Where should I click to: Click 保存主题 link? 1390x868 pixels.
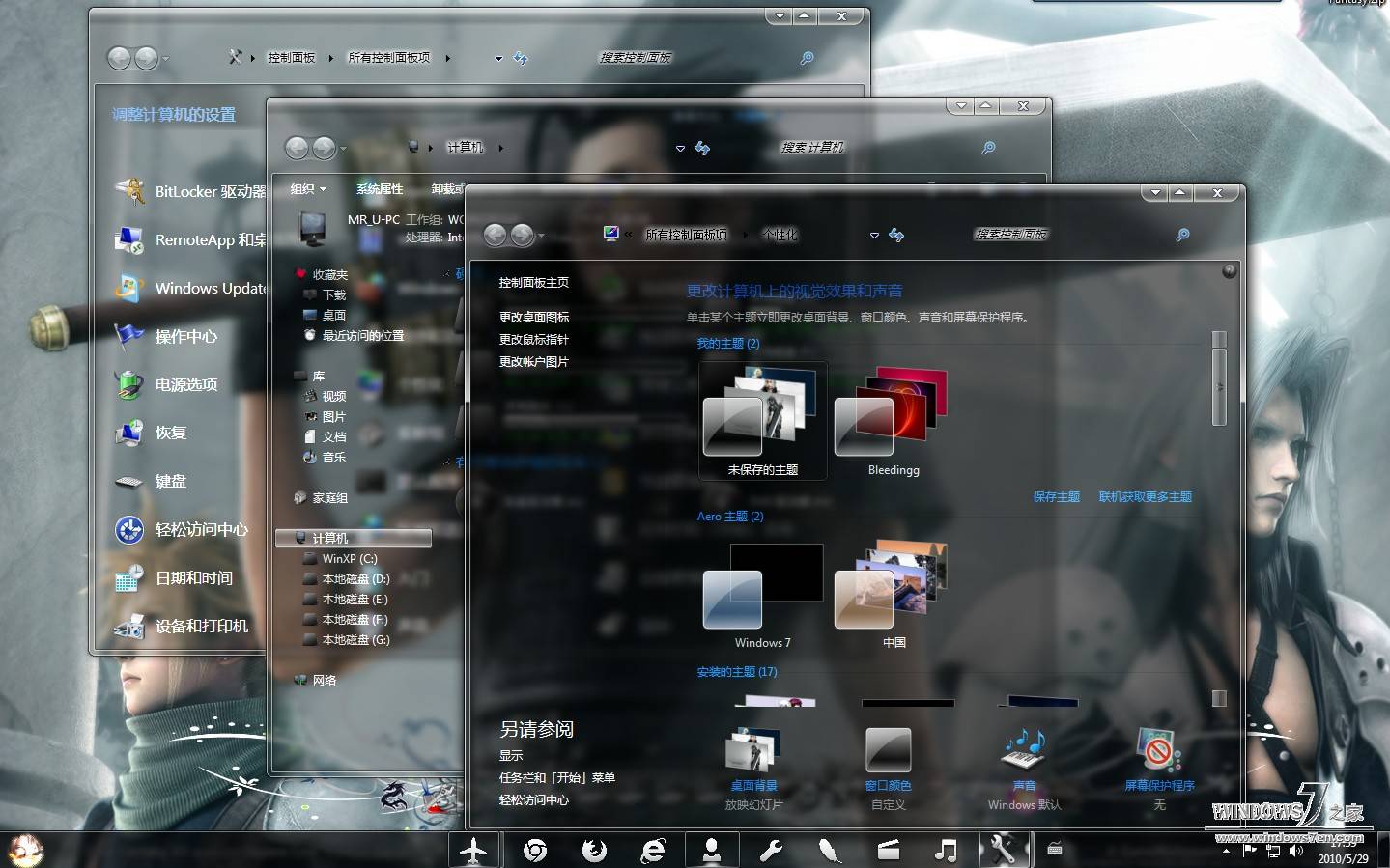click(1056, 496)
